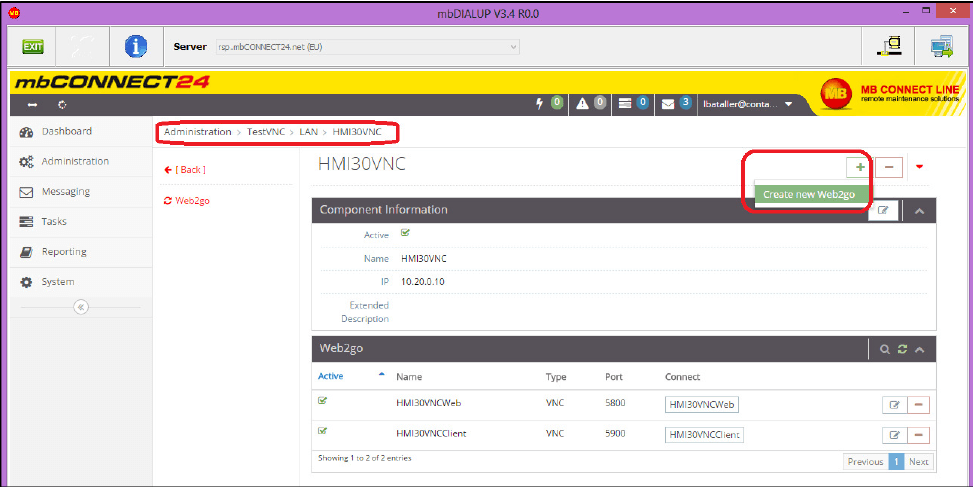
Task: Click the remote desktop transfer icon
Action: tap(942, 47)
